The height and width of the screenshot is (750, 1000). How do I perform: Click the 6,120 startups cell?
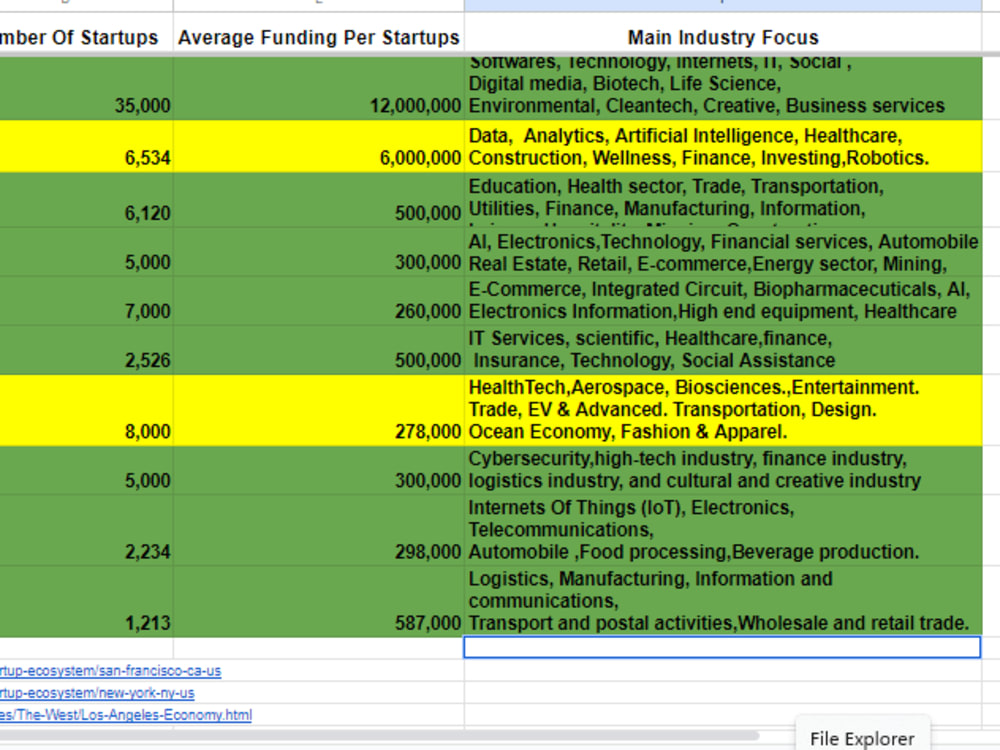coord(86,200)
